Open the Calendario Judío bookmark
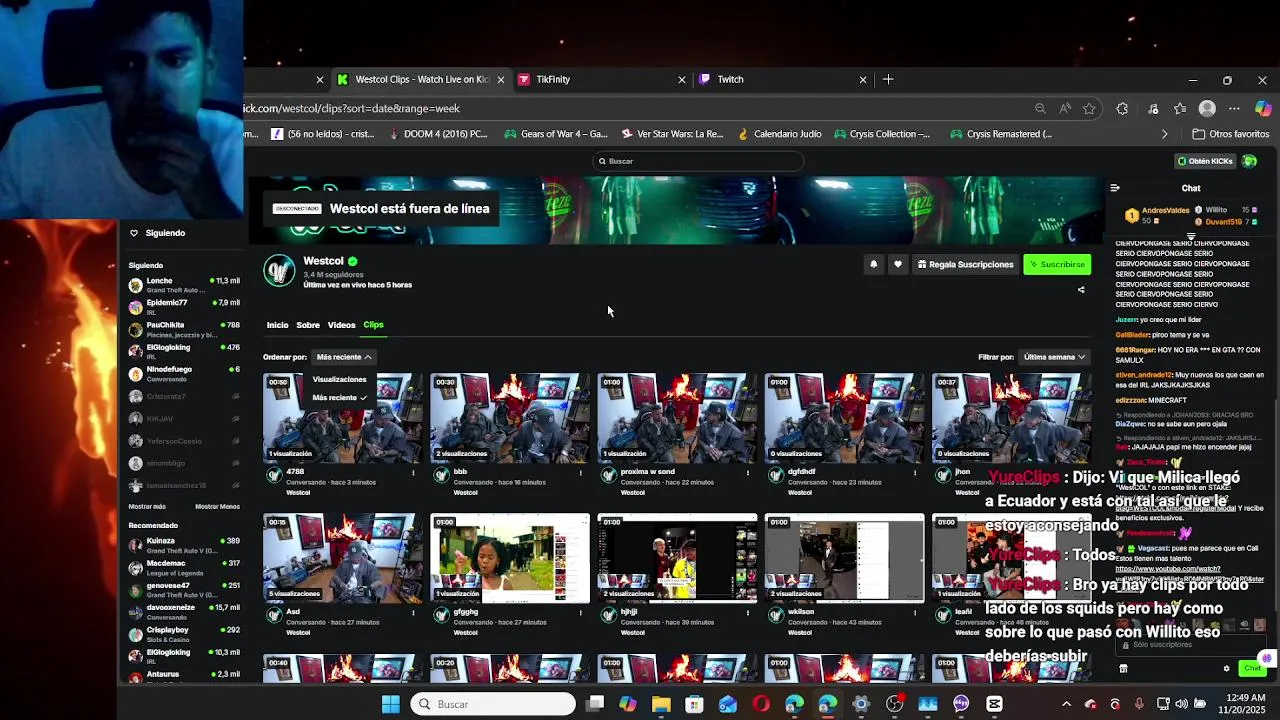The width and height of the screenshot is (1280, 720). [x=779, y=134]
